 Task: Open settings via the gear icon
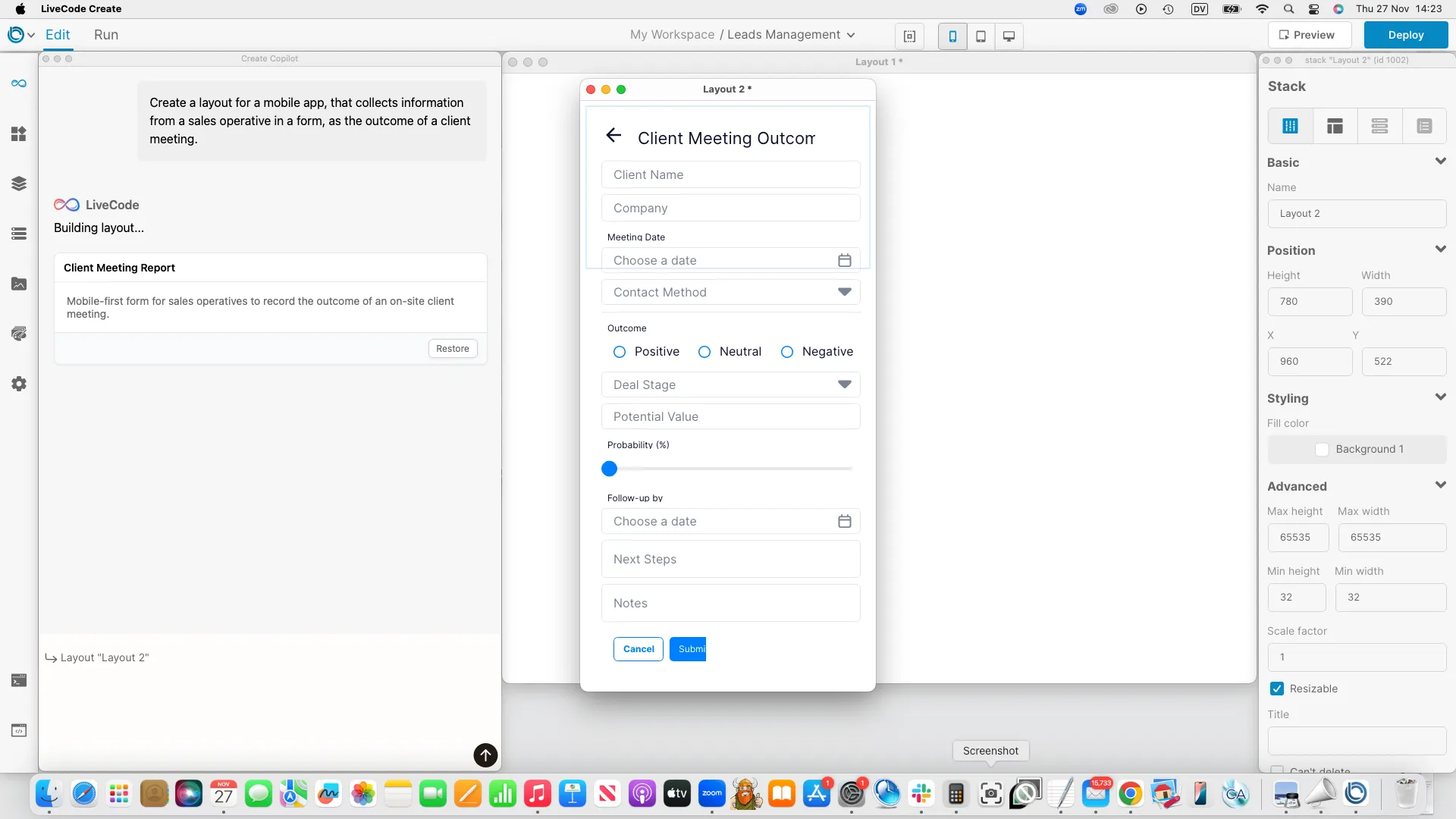tap(18, 384)
